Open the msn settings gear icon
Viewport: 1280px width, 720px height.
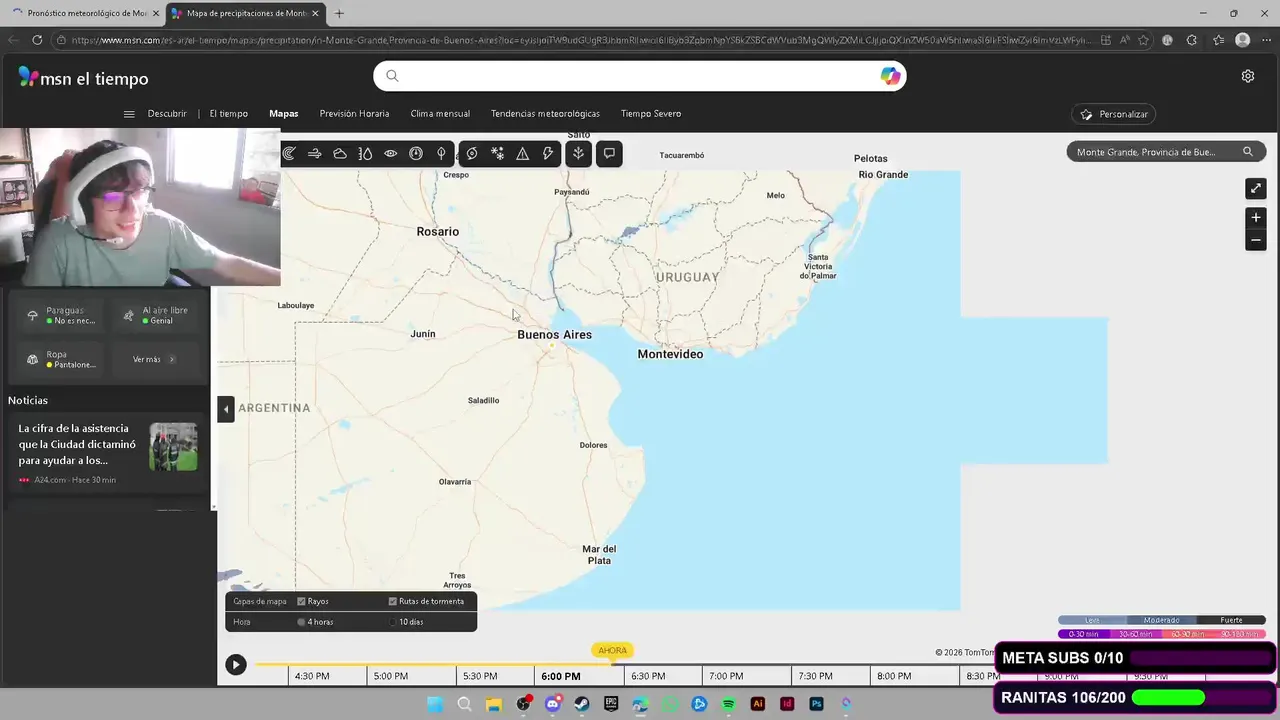click(1248, 76)
